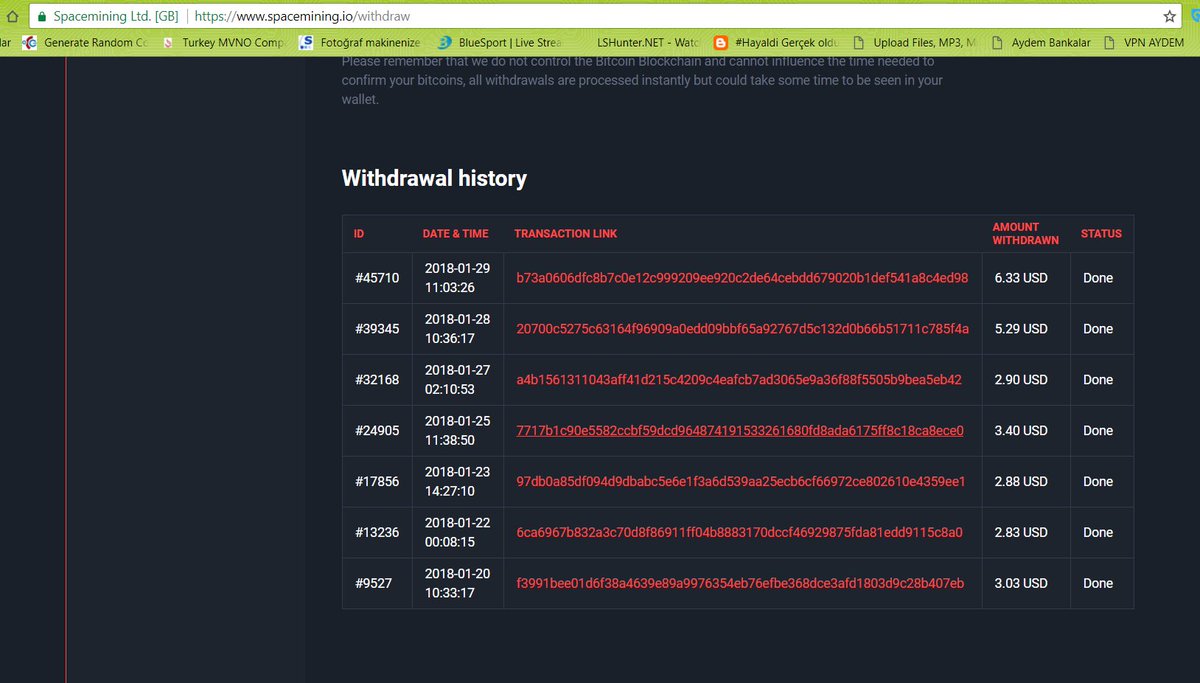Open transaction link starting with a4b15613
The width and height of the screenshot is (1200, 683).
(x=739, y=380)
